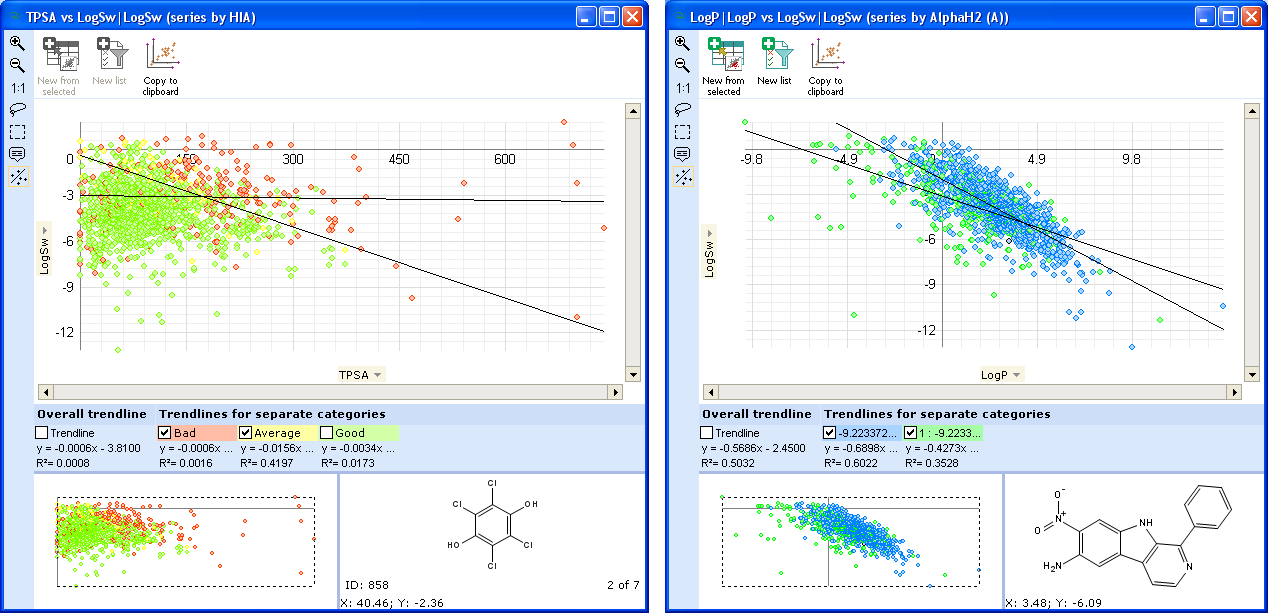Viewport: 1268px width, 613px height.
Task: Create new list in LogP window
Action: pyautogui.click(x=774, y=61)
